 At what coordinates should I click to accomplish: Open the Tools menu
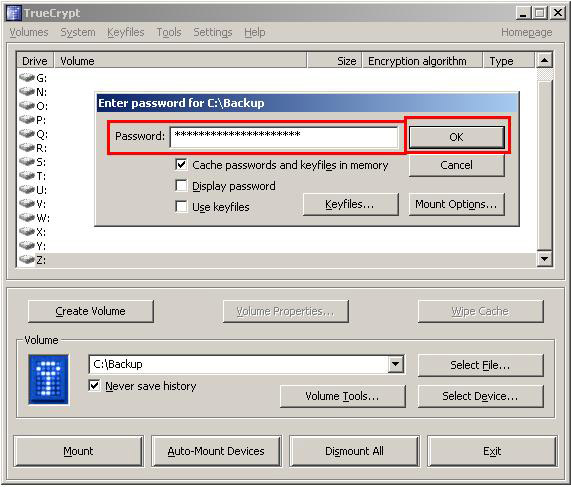[x=169, y=32]
